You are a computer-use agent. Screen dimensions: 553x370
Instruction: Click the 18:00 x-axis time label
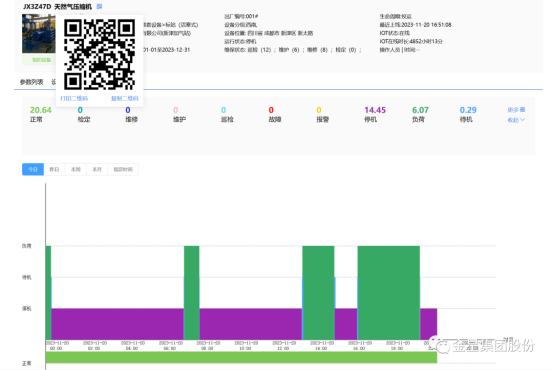click(x=397, y=345)
